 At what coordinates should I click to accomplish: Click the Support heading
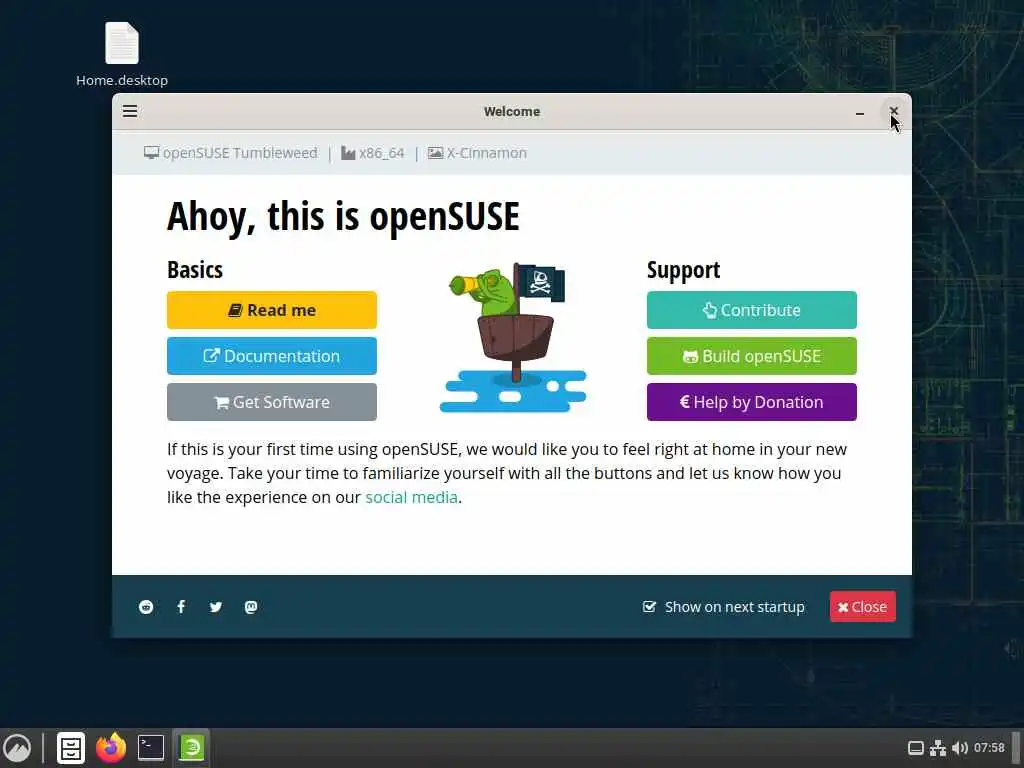683,270
